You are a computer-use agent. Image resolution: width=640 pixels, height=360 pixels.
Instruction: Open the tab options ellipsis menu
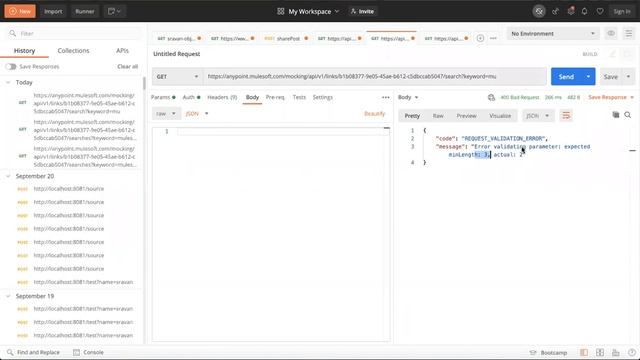pyautogui.click(x=493, y=38)
